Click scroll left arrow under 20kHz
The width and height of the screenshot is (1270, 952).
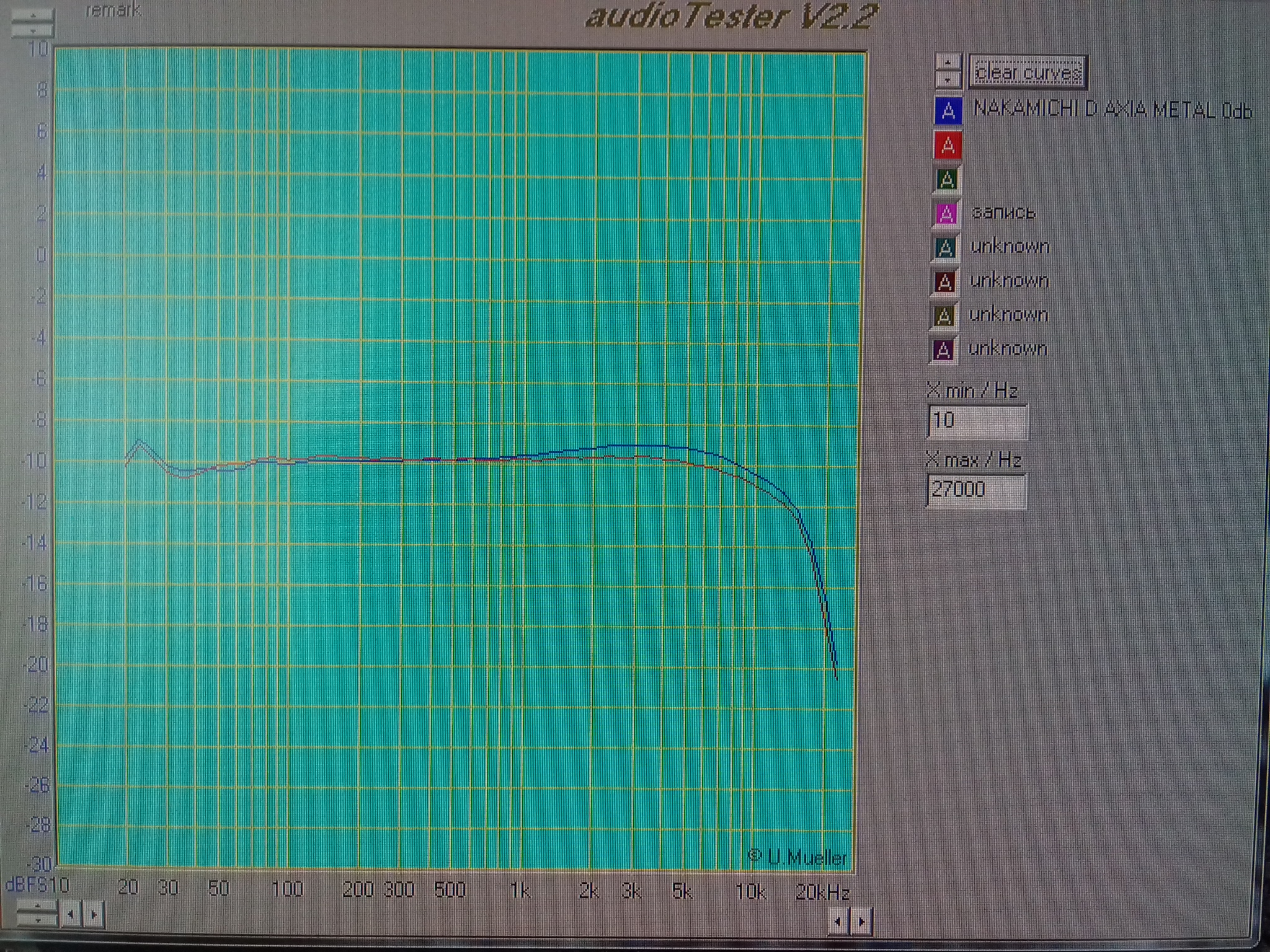(838, 922)
